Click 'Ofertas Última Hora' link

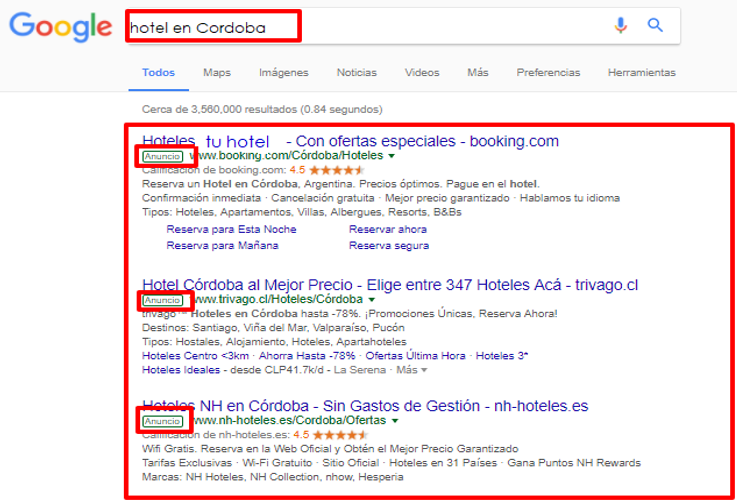(416, 356)
